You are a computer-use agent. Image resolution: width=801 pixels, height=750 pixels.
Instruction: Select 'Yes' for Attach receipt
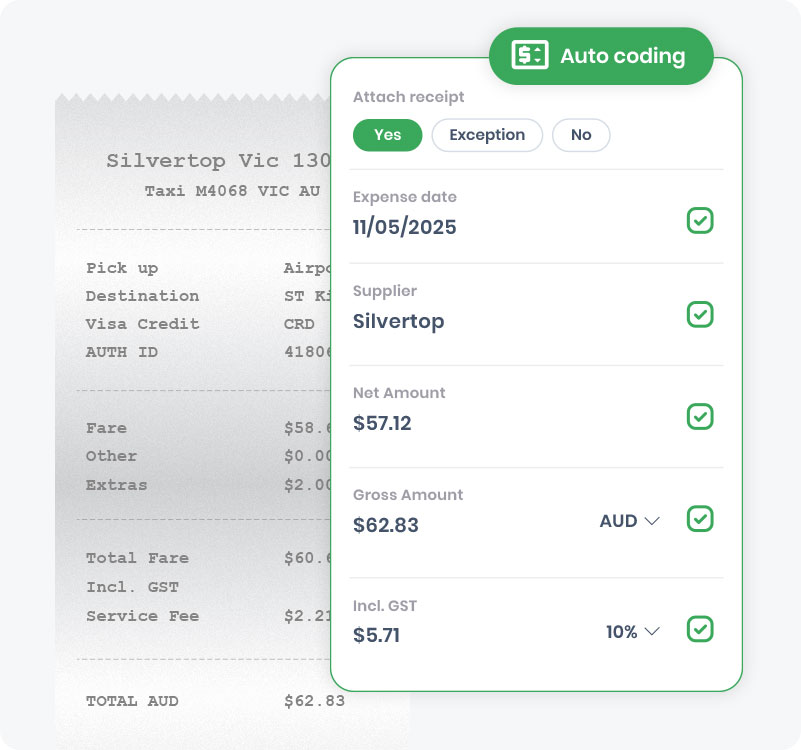pyautogui.click(x=387, y=135)
